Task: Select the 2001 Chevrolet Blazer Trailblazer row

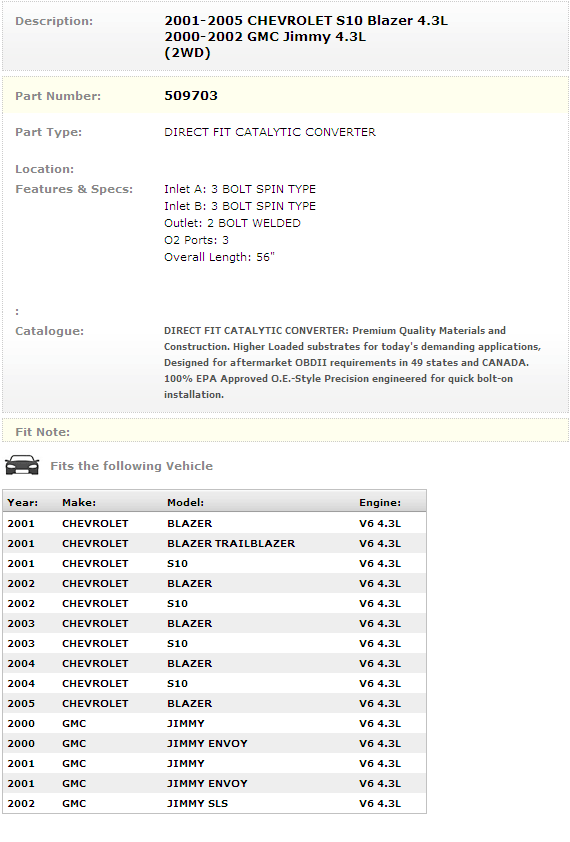Action: click(x=214, y=543)
